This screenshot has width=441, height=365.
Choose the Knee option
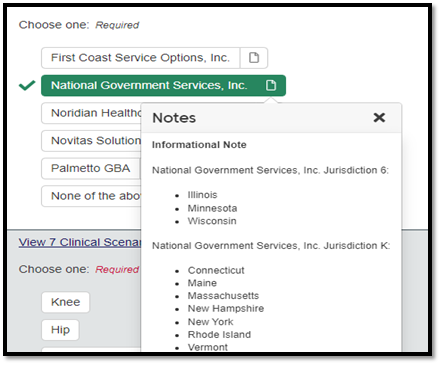(x=66, y=302)
